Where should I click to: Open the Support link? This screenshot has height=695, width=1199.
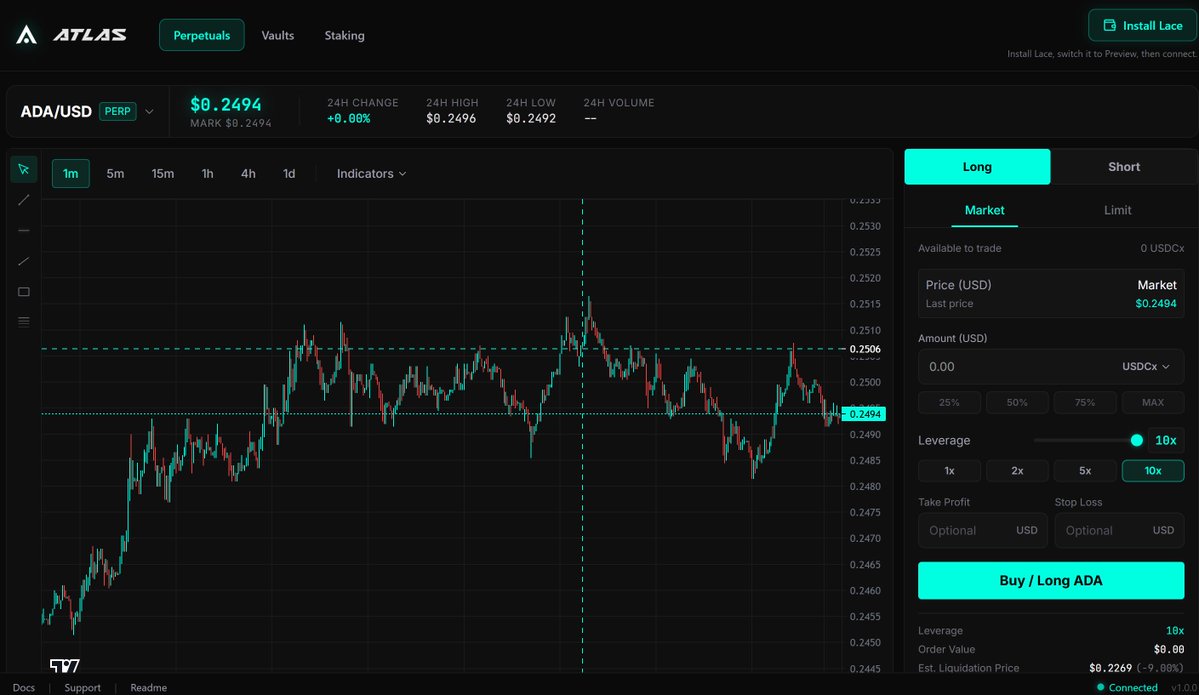tap(83, 687)
